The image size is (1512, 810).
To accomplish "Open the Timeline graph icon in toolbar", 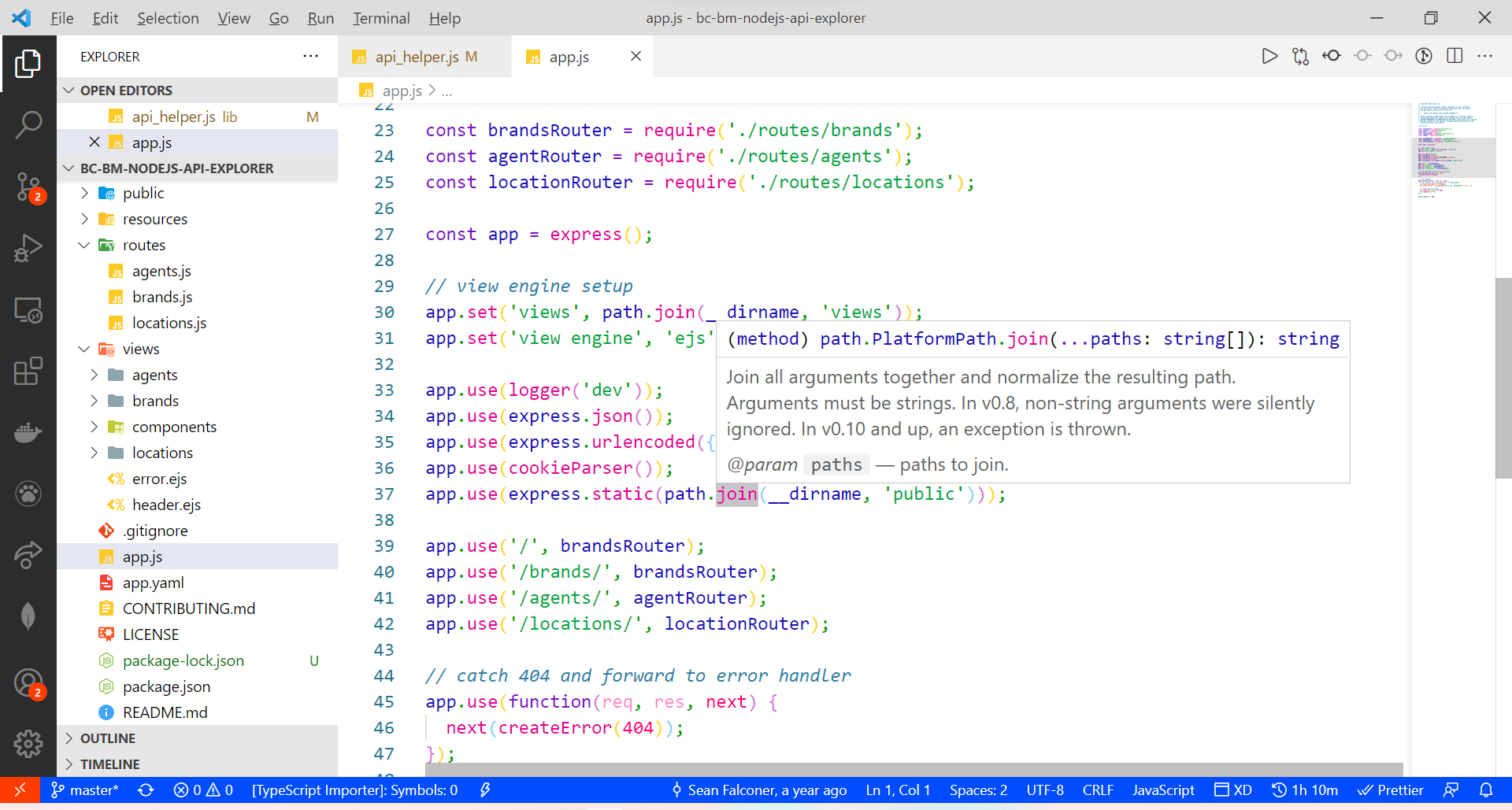I will click(1424, 56).
